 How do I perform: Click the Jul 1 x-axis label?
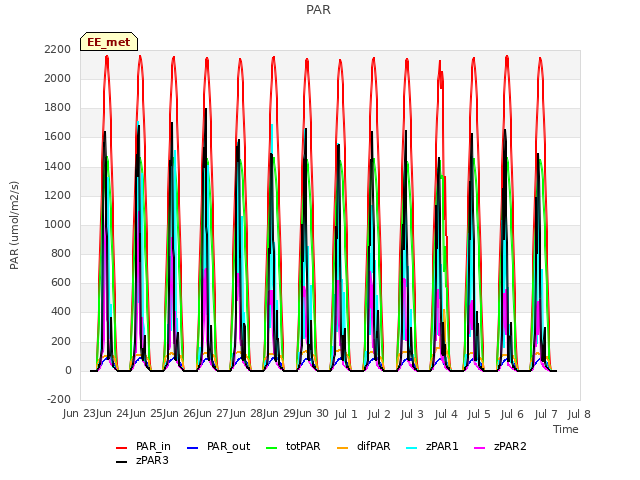[x=346, y=414]
